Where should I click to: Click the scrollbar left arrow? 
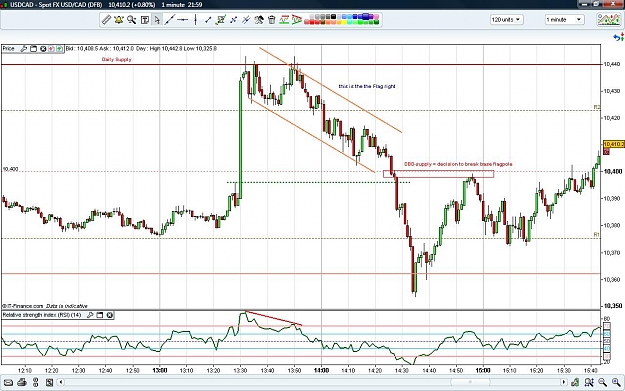pos(61,383)
